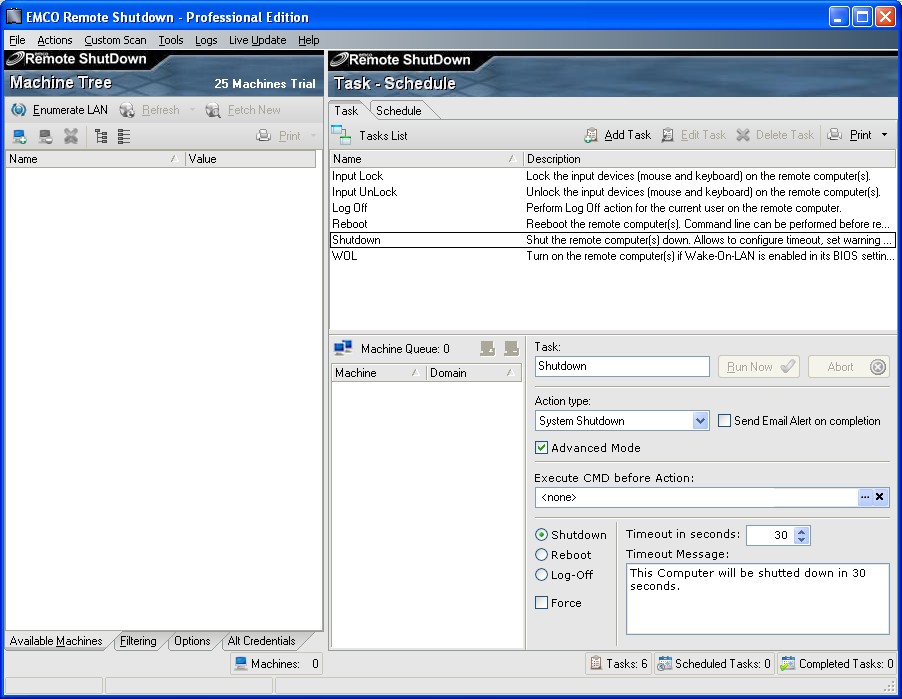Select the Input Lock task row
The image size is (902, 699).
613,176
